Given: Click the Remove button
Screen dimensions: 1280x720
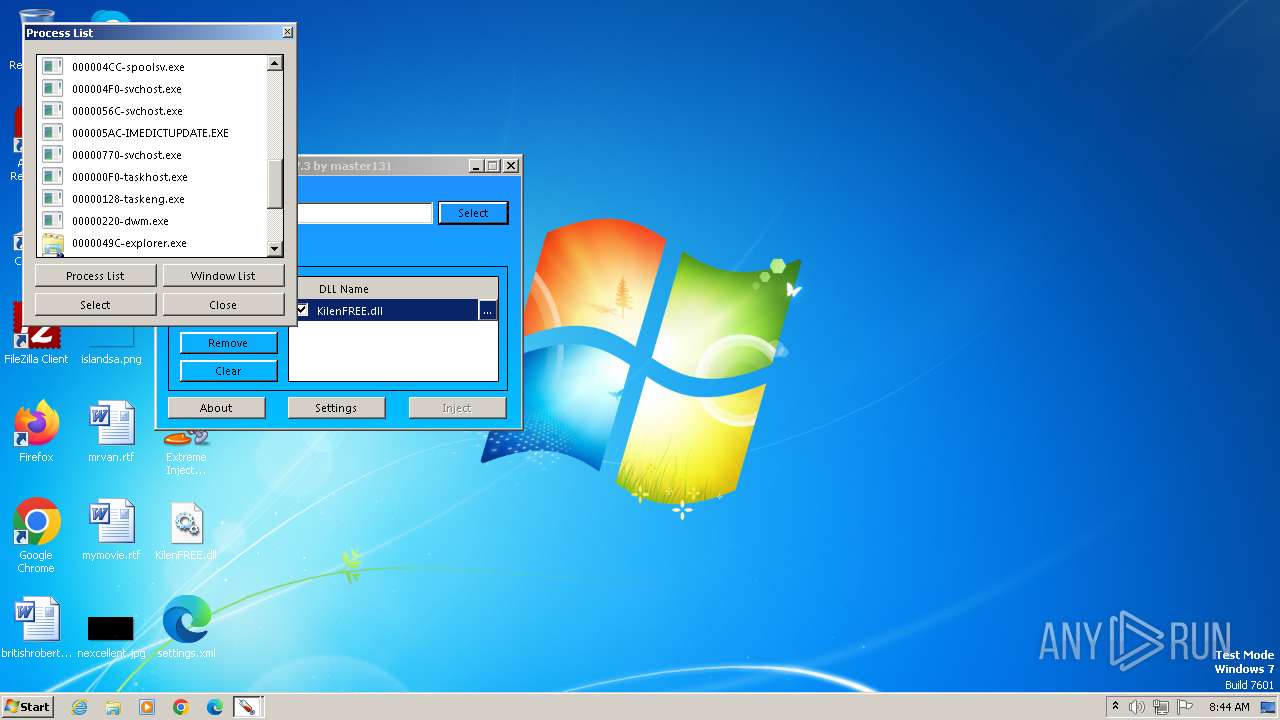Looking at the screenshot, I should point(228,343).
